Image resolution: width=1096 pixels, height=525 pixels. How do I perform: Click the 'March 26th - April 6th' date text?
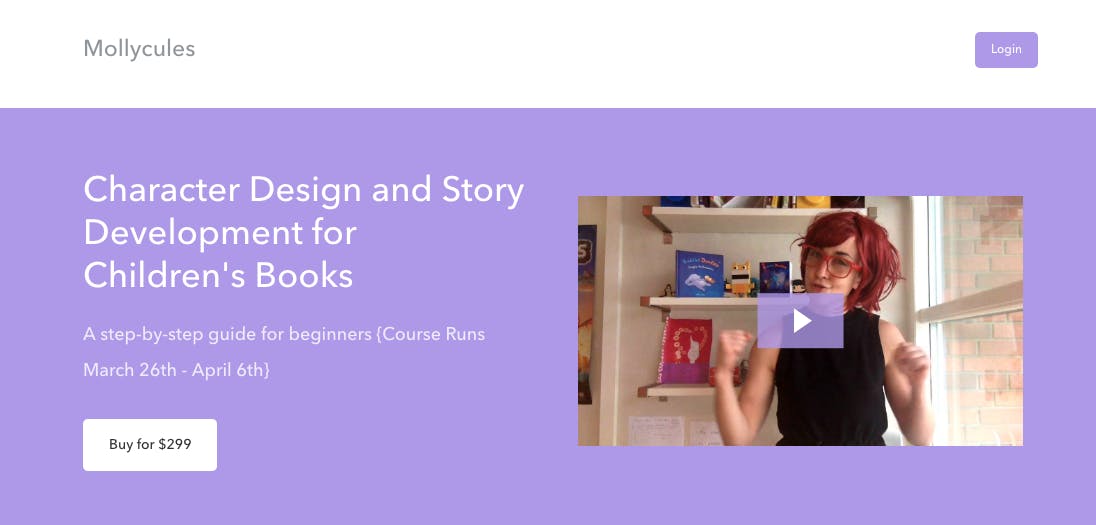(x=176, y=370)
